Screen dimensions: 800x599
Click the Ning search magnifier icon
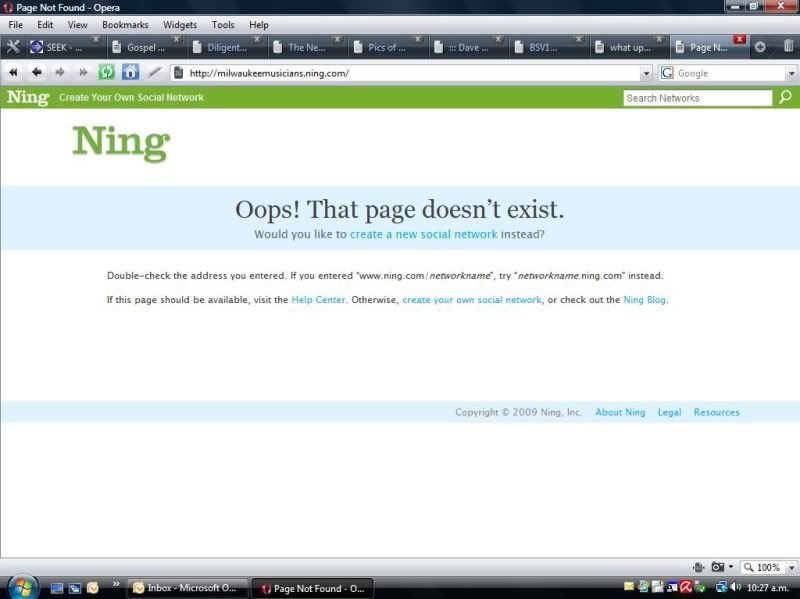pos(785,97)
